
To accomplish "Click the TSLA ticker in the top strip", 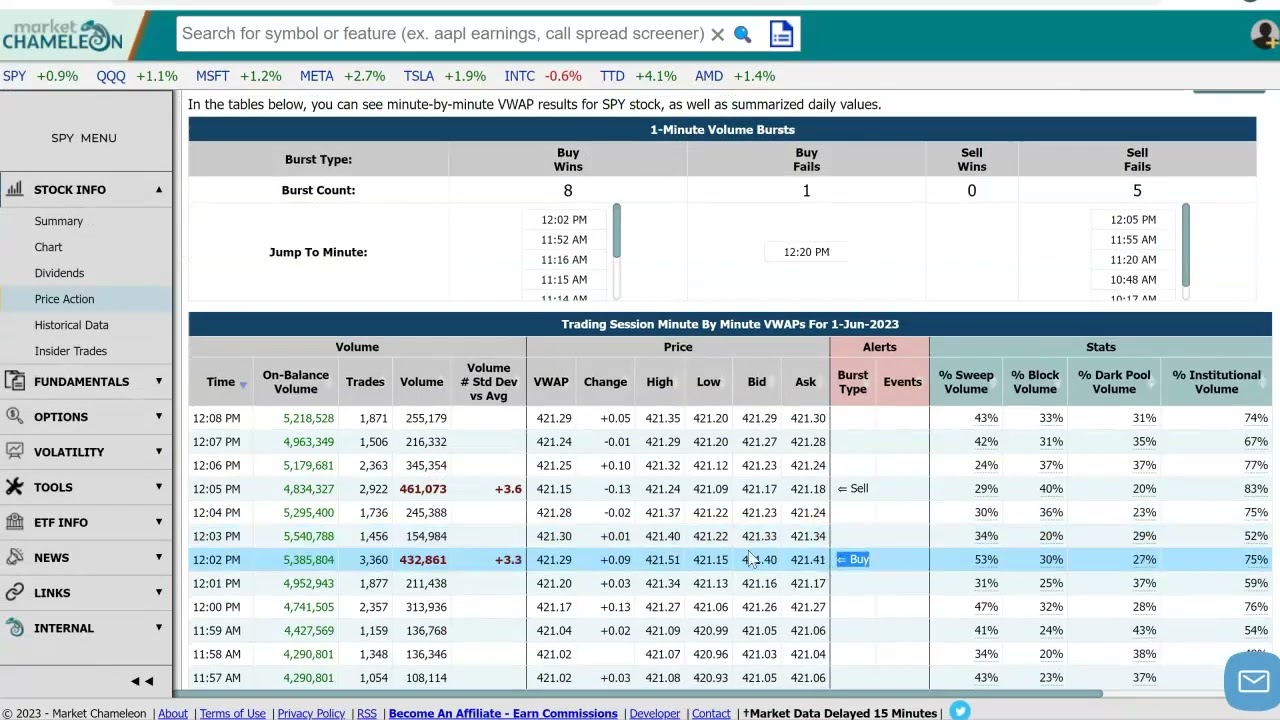I will click(x=418, y=76).
